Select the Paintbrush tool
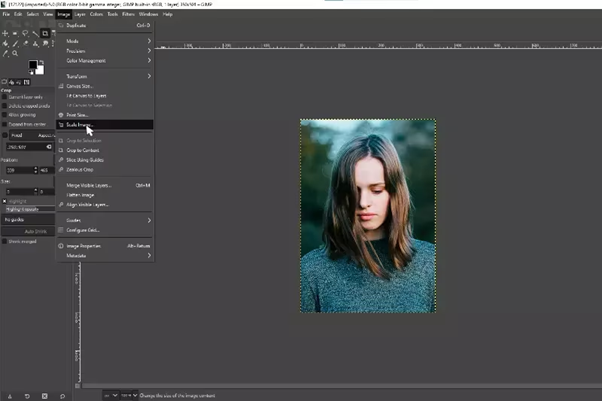 pos(15,43)
